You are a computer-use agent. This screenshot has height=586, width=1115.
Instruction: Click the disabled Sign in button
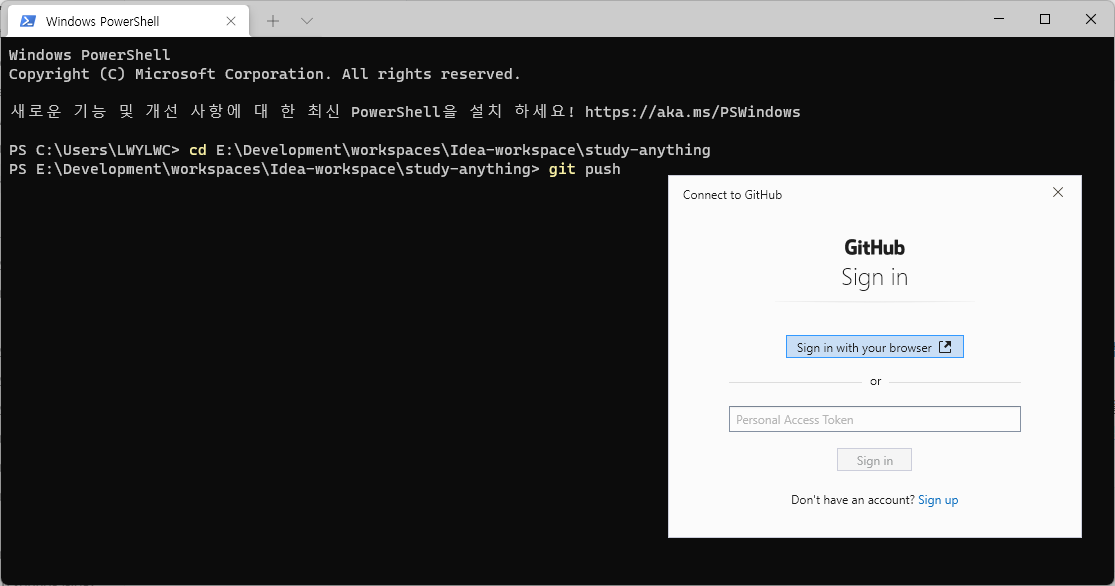coord(875,460)
